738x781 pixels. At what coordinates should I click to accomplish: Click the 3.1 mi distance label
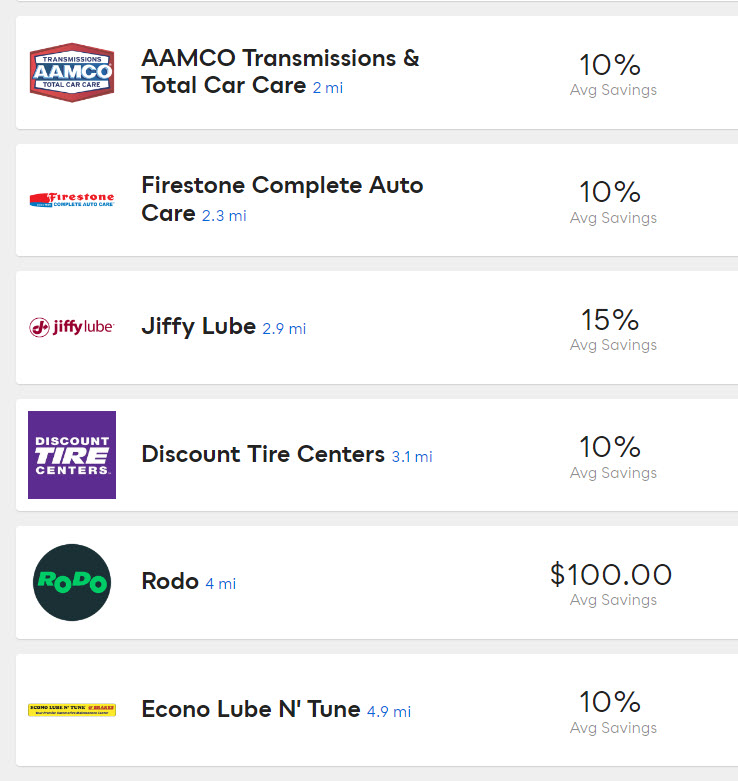pos(411,456)
